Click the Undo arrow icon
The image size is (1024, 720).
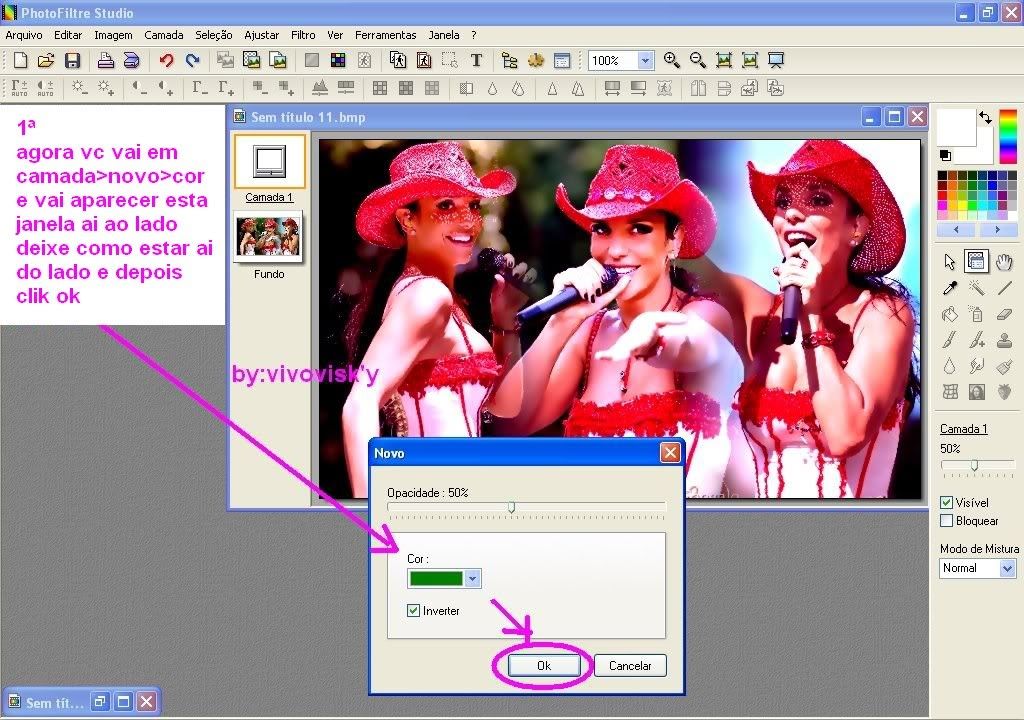(166, 61)
